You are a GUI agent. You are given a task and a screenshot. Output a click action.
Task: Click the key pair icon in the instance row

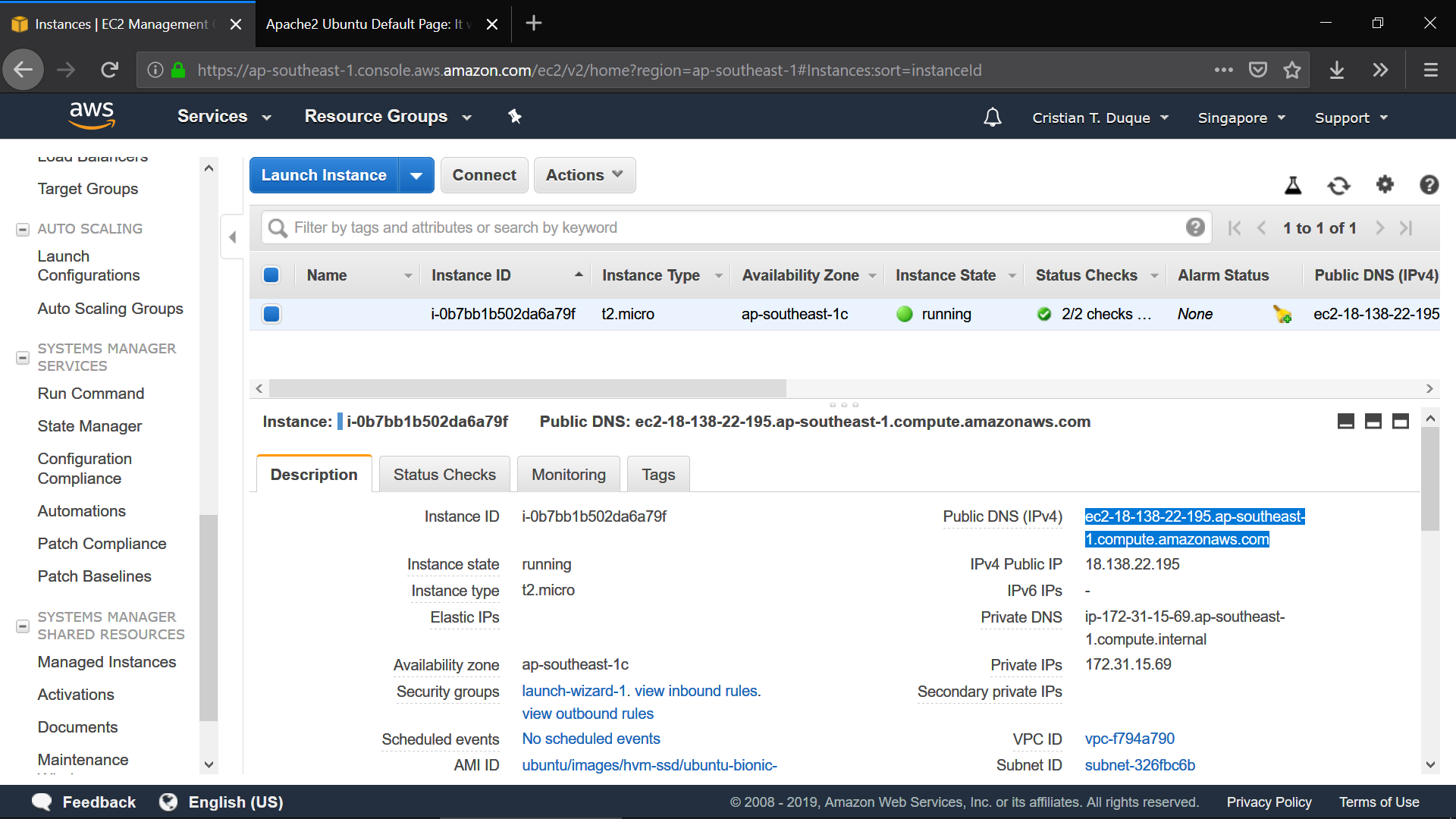tap(1283, 314)
